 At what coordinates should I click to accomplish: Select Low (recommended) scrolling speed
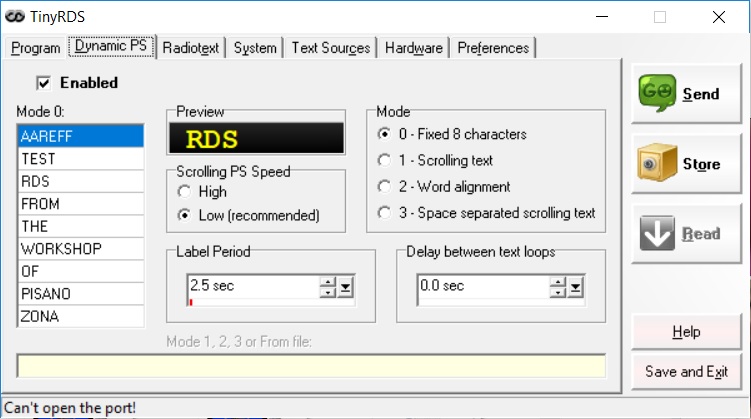coord(184,215)
